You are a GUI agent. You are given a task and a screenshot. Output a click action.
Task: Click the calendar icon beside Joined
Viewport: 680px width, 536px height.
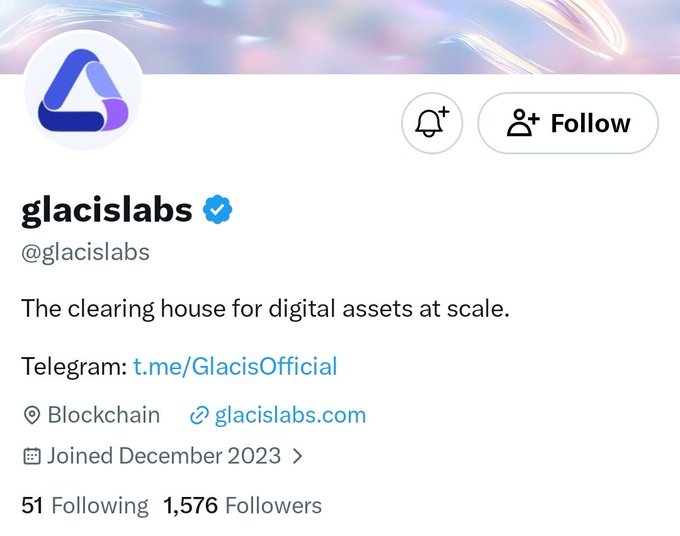[x=32, y=456]
